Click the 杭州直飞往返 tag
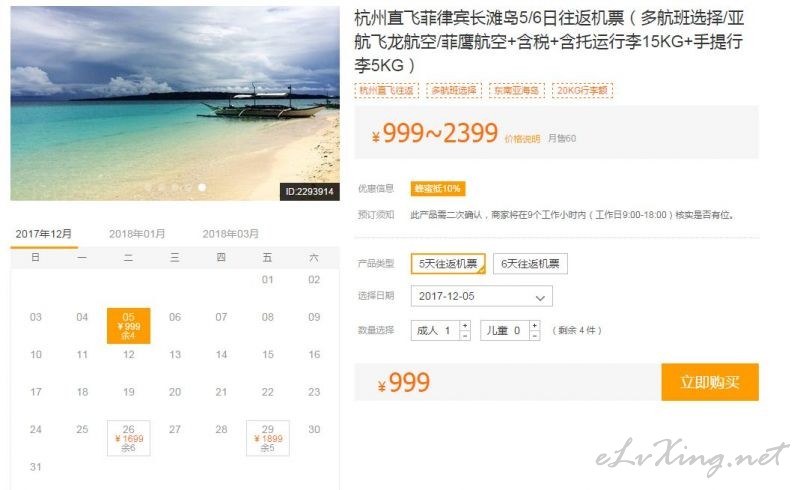800x490 pixels. (387, 90)
